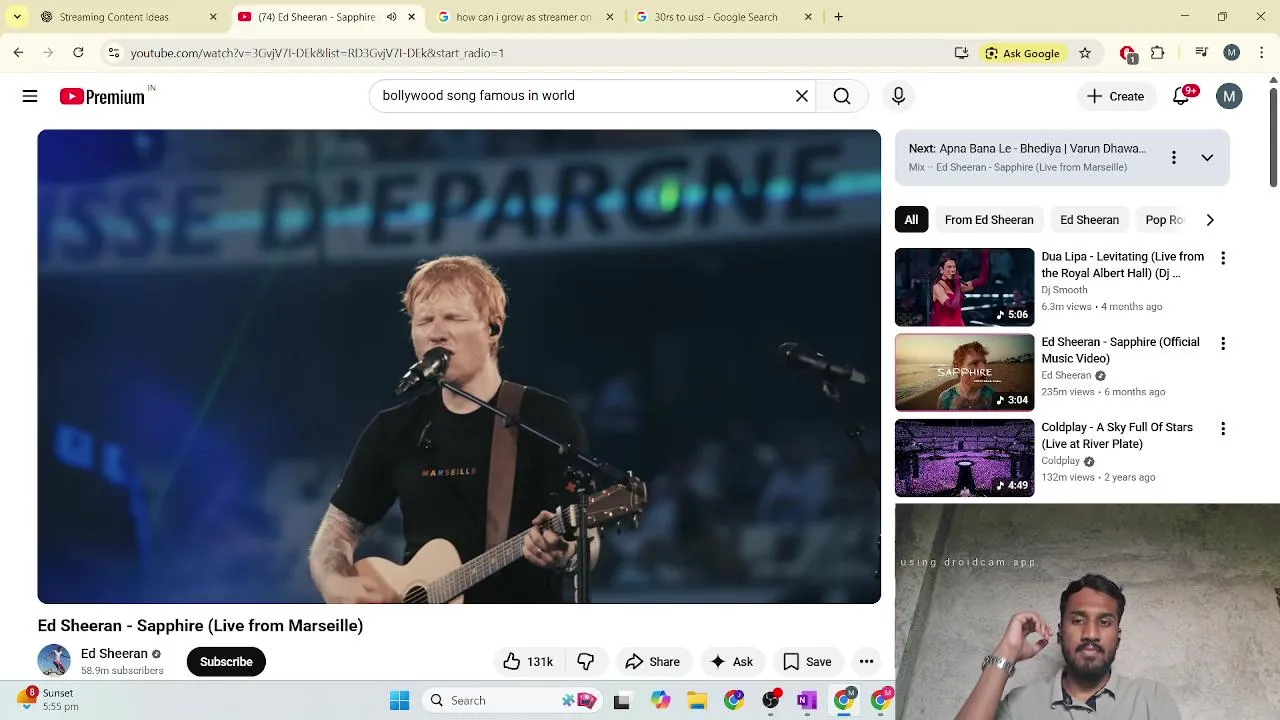This screenshot has height=720, width=1280.
Task: Launch Copilot from taskbar
Action: tap(660, 700)
